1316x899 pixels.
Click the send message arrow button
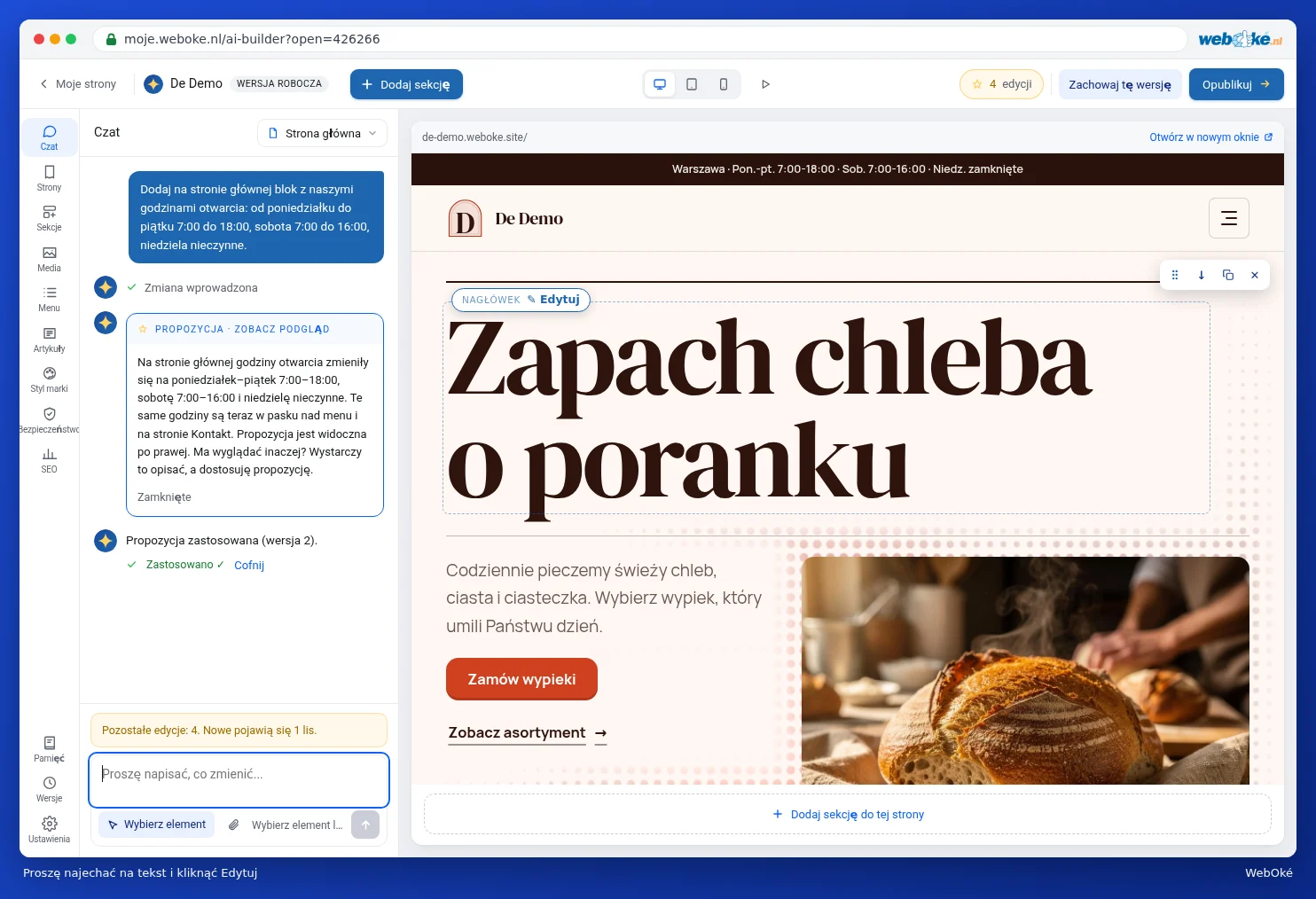(x=365, y=825)
